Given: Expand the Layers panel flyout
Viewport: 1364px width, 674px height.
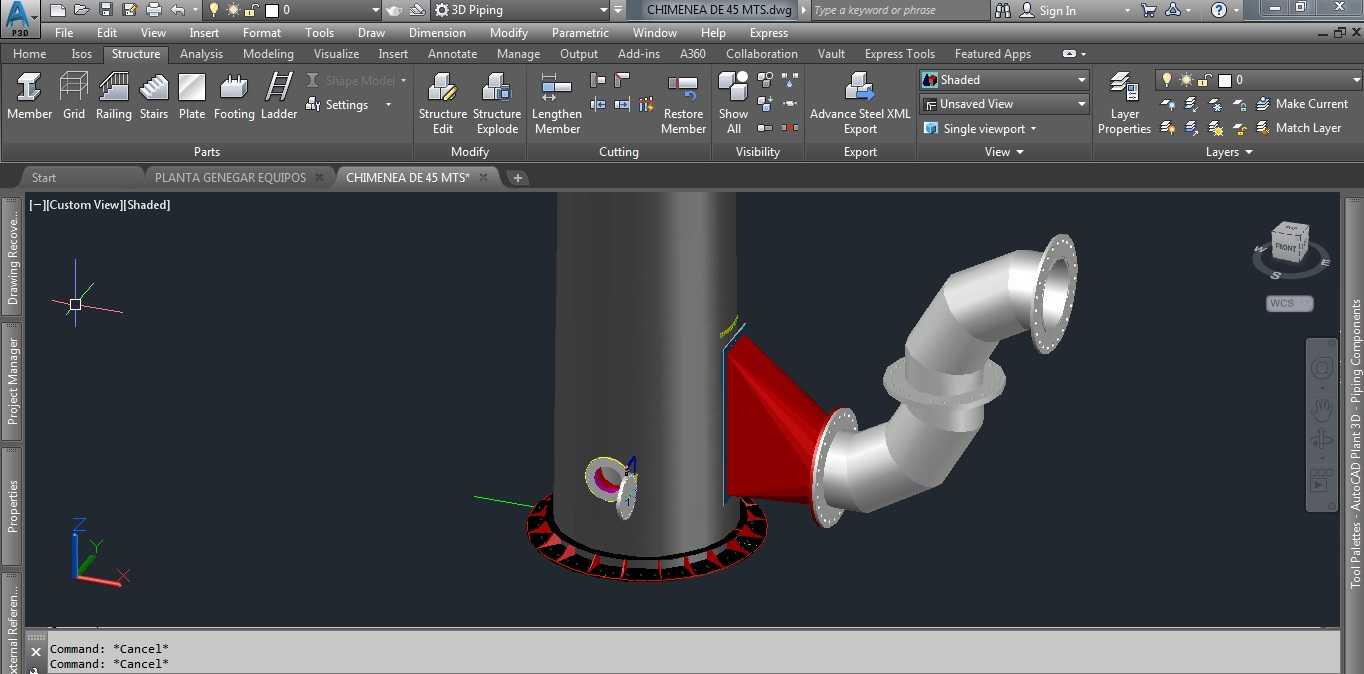Looking at the screenshot, I should (1229, 152).
